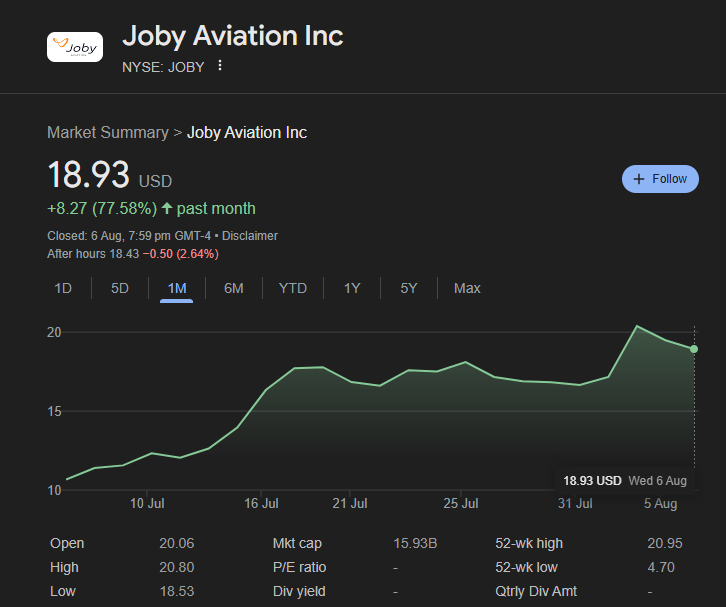This screenshot has height=607, width=726.
Task: Select the 1M chart range tab
Action: coord(177,288)
